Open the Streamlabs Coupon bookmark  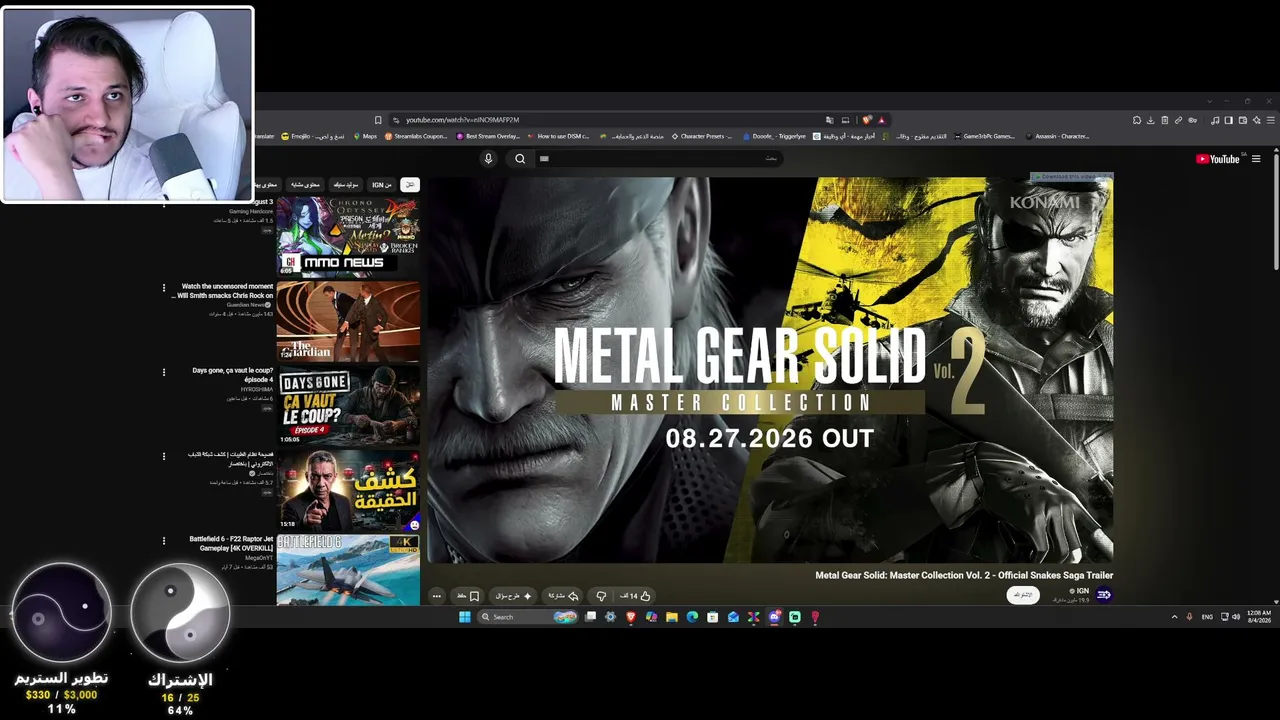415,136
